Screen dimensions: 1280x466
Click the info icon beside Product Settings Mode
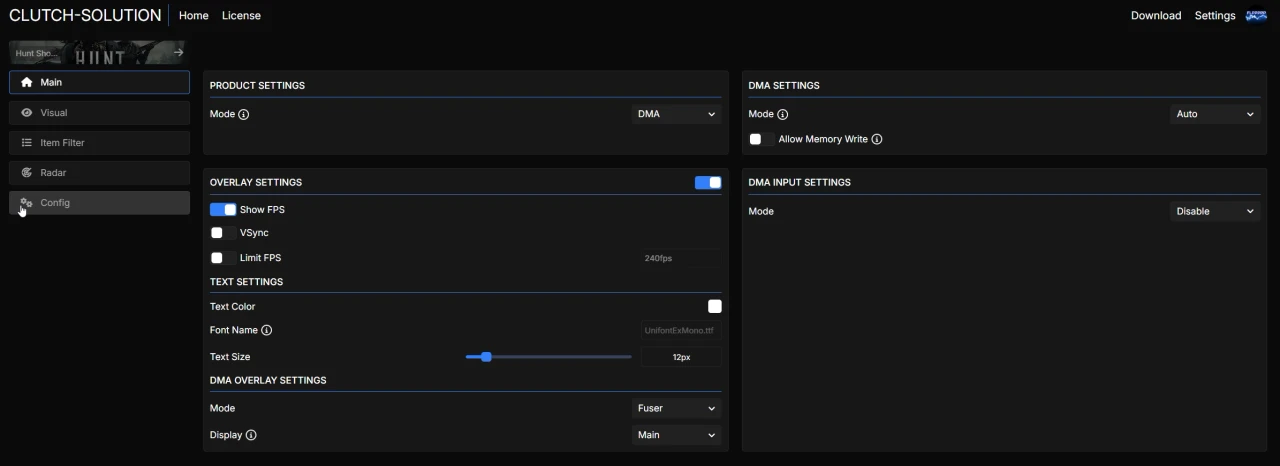pos(244,114)
